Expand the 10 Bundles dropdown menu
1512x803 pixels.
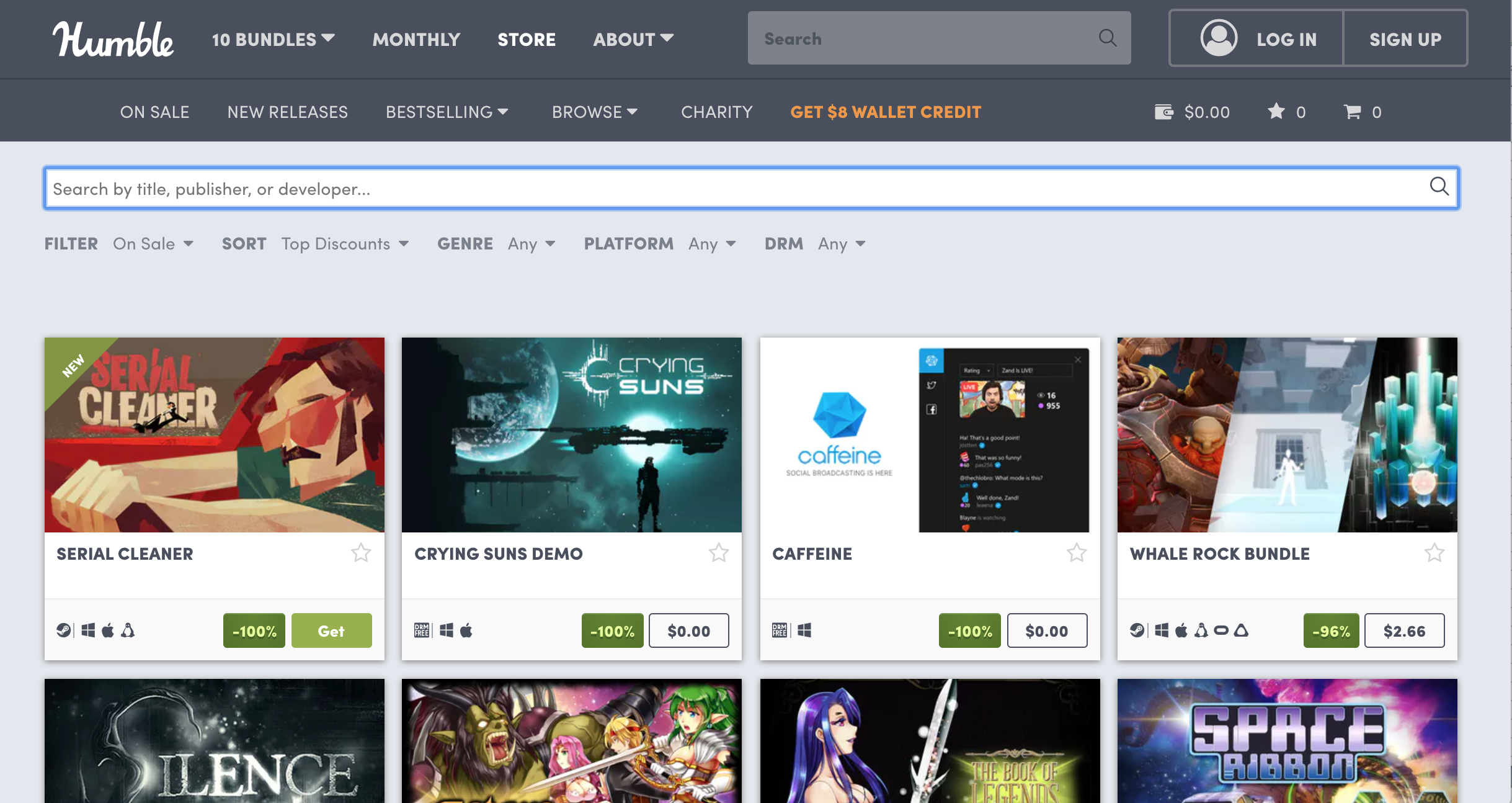coord(274,39)
